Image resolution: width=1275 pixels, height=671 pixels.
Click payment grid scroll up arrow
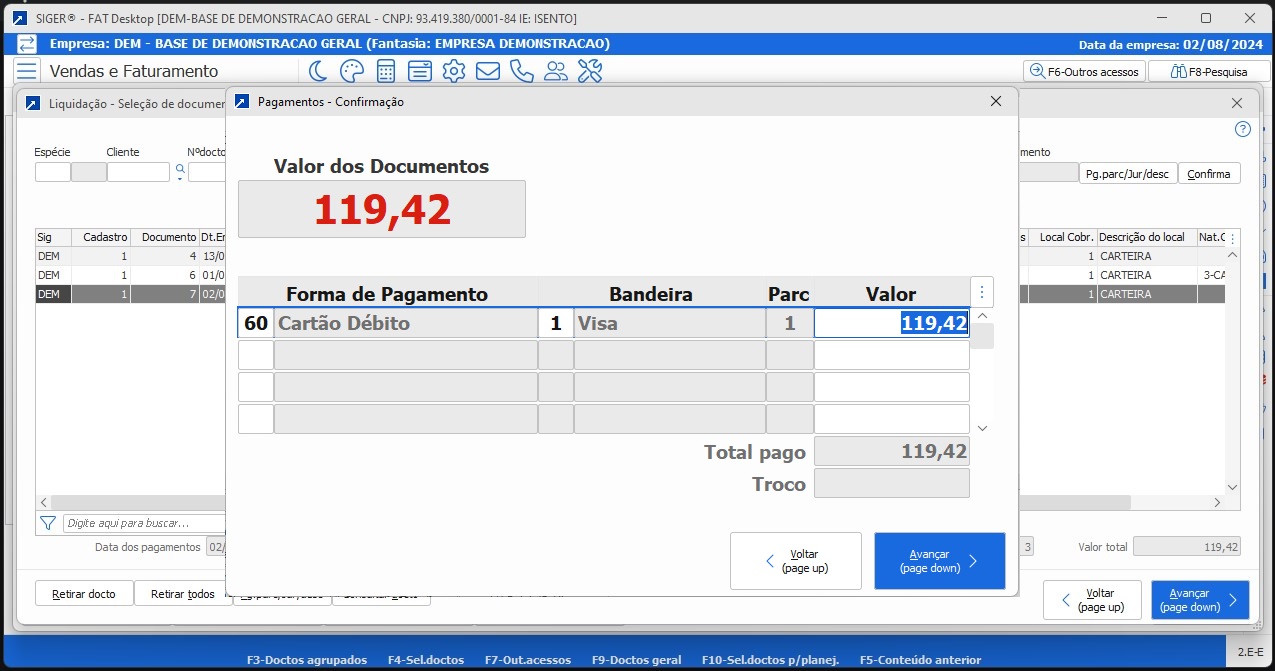(x=982, y=316)
